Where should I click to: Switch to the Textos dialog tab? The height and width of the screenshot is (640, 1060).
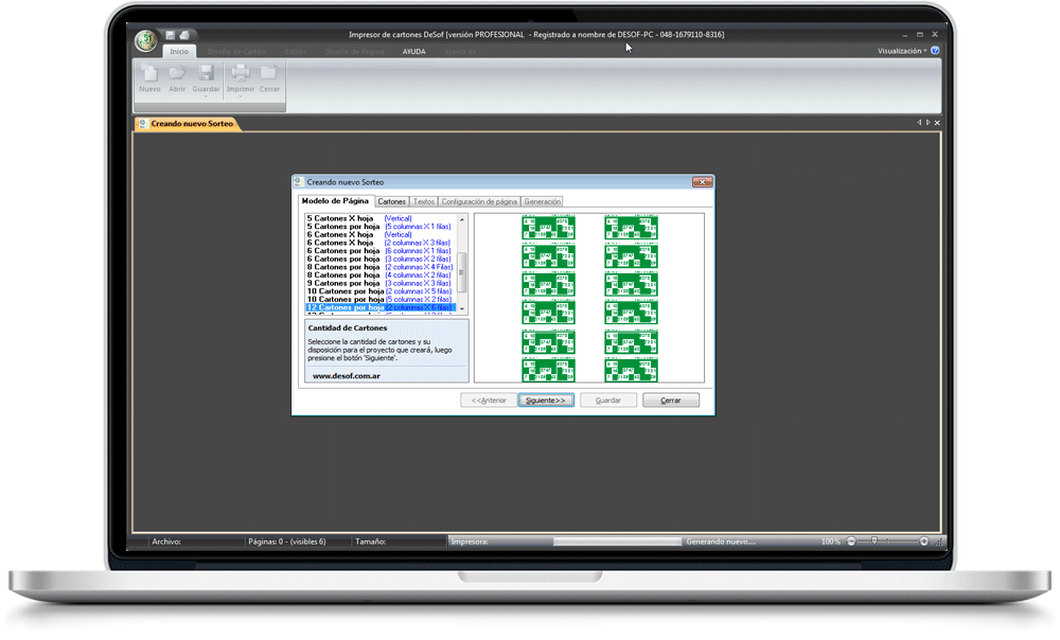click(424, 201)
